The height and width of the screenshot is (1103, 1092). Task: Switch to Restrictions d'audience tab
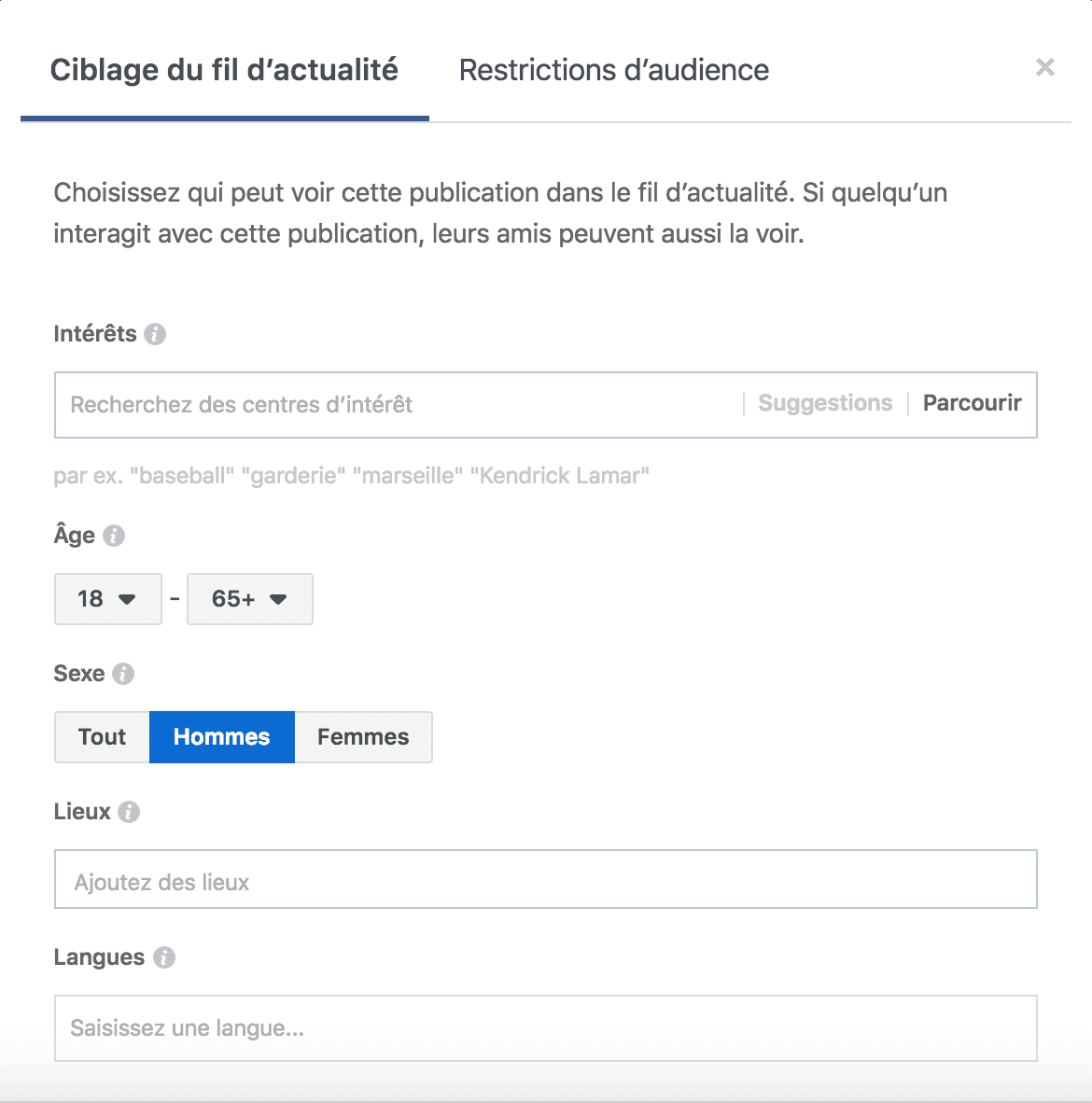click(614, 70)
